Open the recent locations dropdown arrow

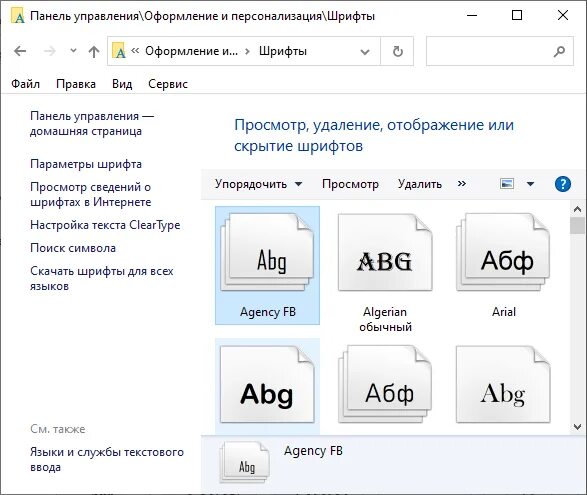73,51
